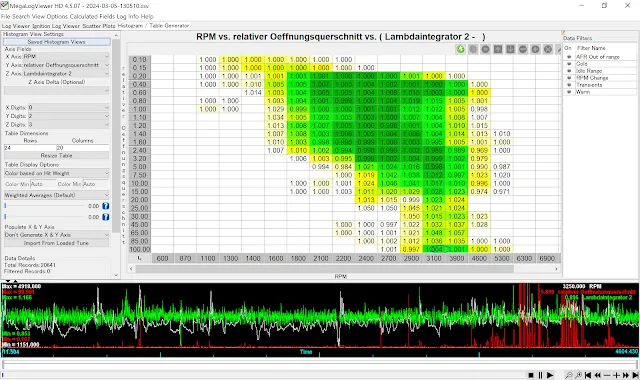Open the Y Digits dropdown
Image resolution: width=640 pixels, height=380 pixels.
[69, 116]
